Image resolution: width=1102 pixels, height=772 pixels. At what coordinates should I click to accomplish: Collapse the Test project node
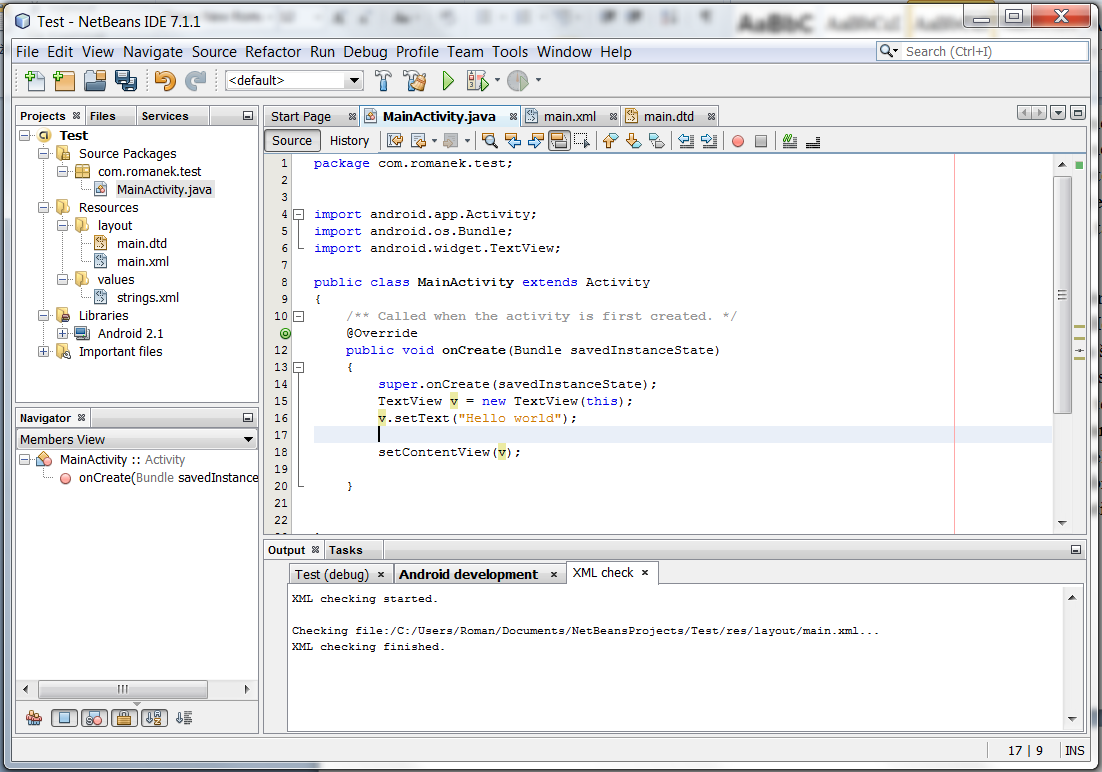point(25,135)
